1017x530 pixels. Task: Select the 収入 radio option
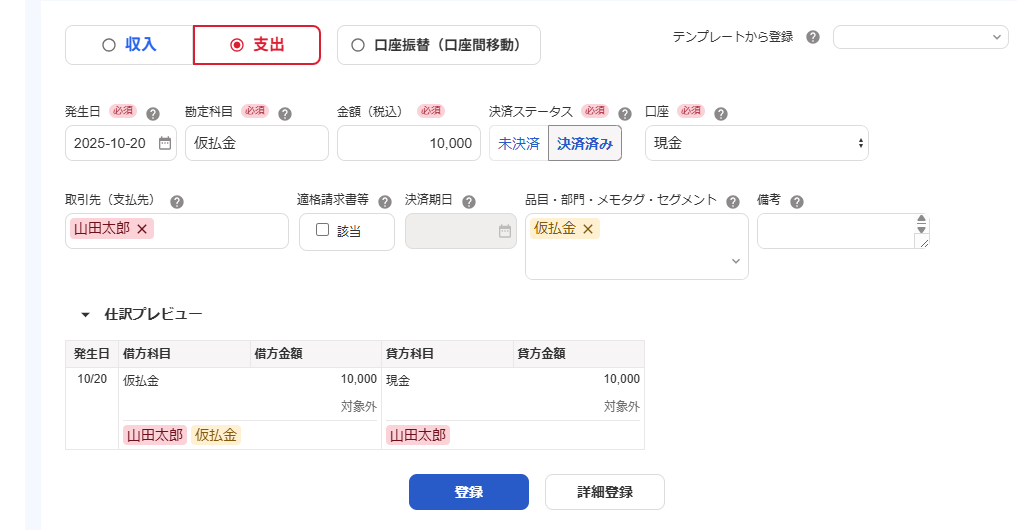129,45
